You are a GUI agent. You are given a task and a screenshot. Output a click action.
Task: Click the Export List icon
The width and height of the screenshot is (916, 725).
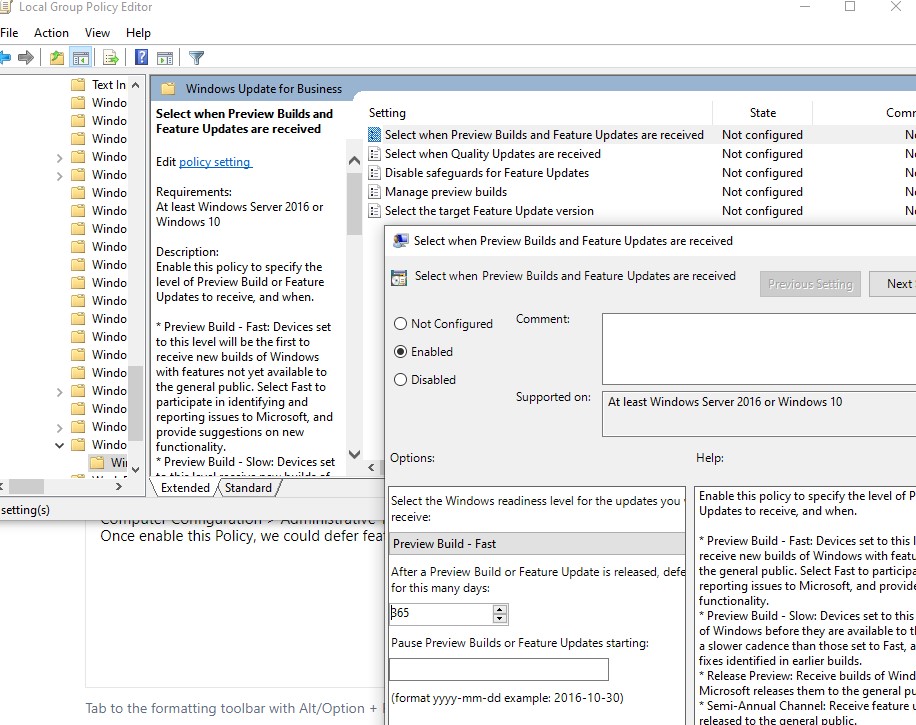111,57
